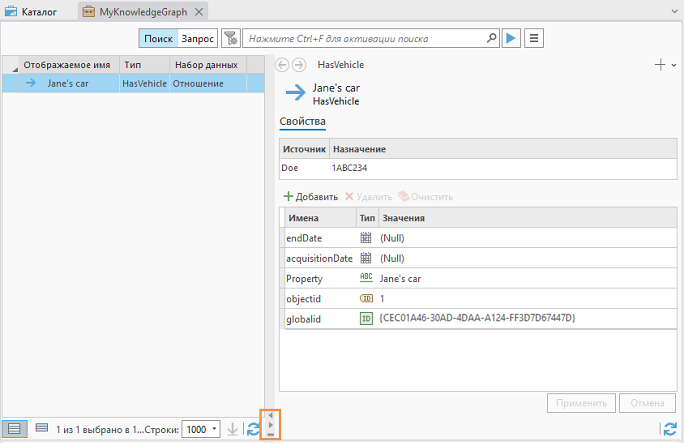Click the forward navigation arrow in details panel
Image resolution: width=684 pixels, height=443 pixels.
click(299, 65)
